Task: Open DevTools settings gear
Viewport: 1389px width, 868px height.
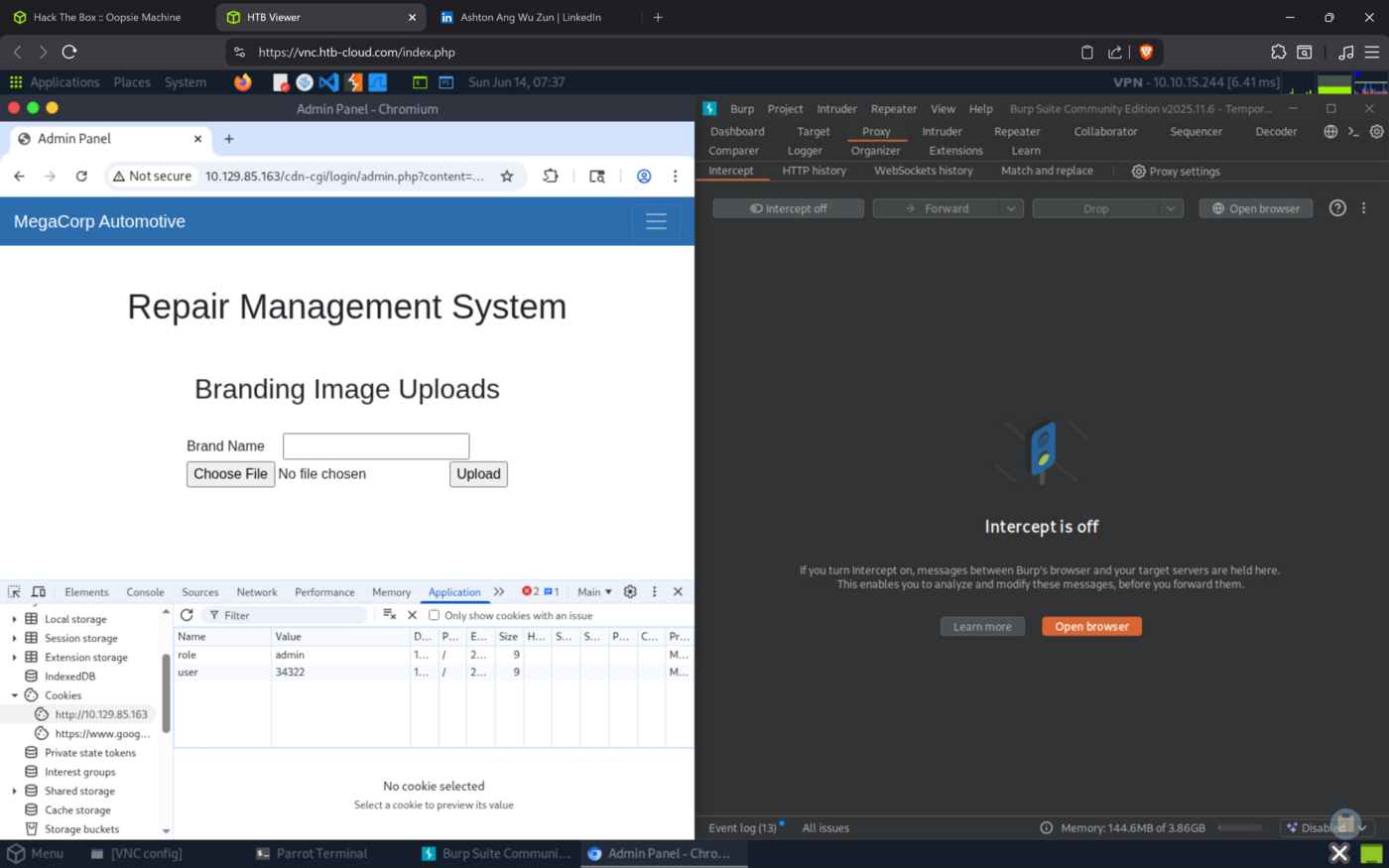Action: (x=630, y=591)
